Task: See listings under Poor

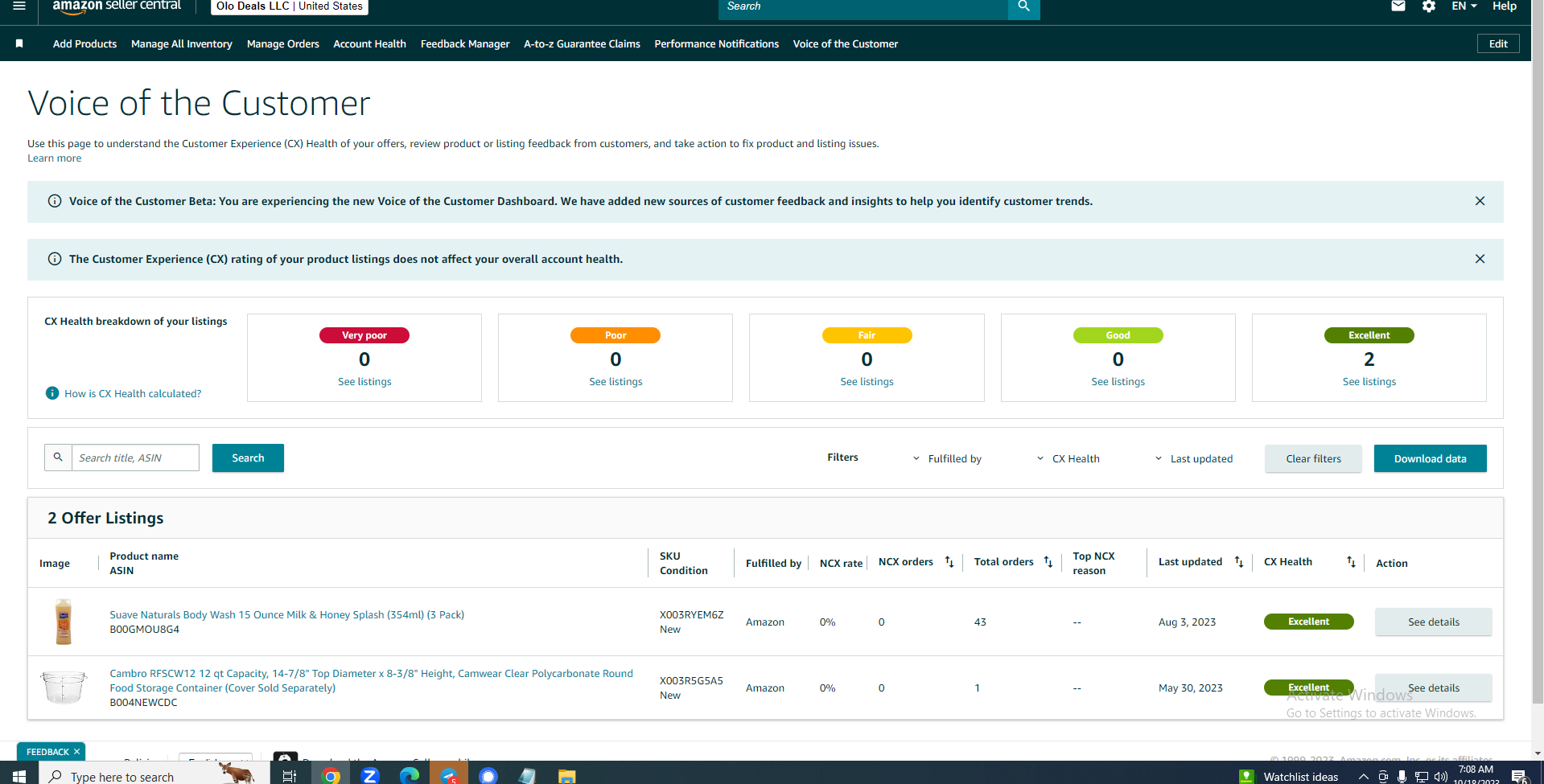Action: [x=616, y=382]
